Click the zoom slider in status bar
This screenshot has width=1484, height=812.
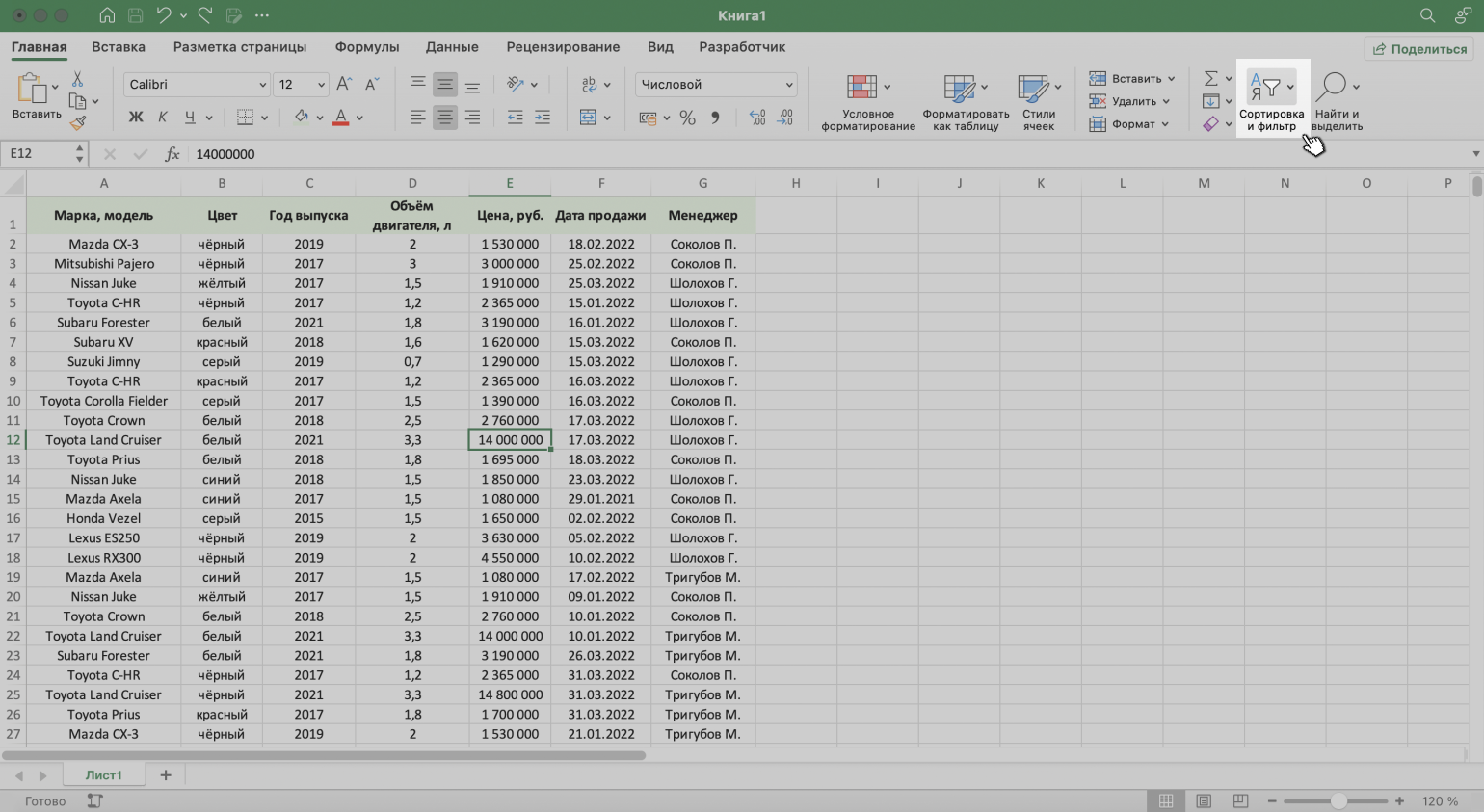tap(1338, 801)
